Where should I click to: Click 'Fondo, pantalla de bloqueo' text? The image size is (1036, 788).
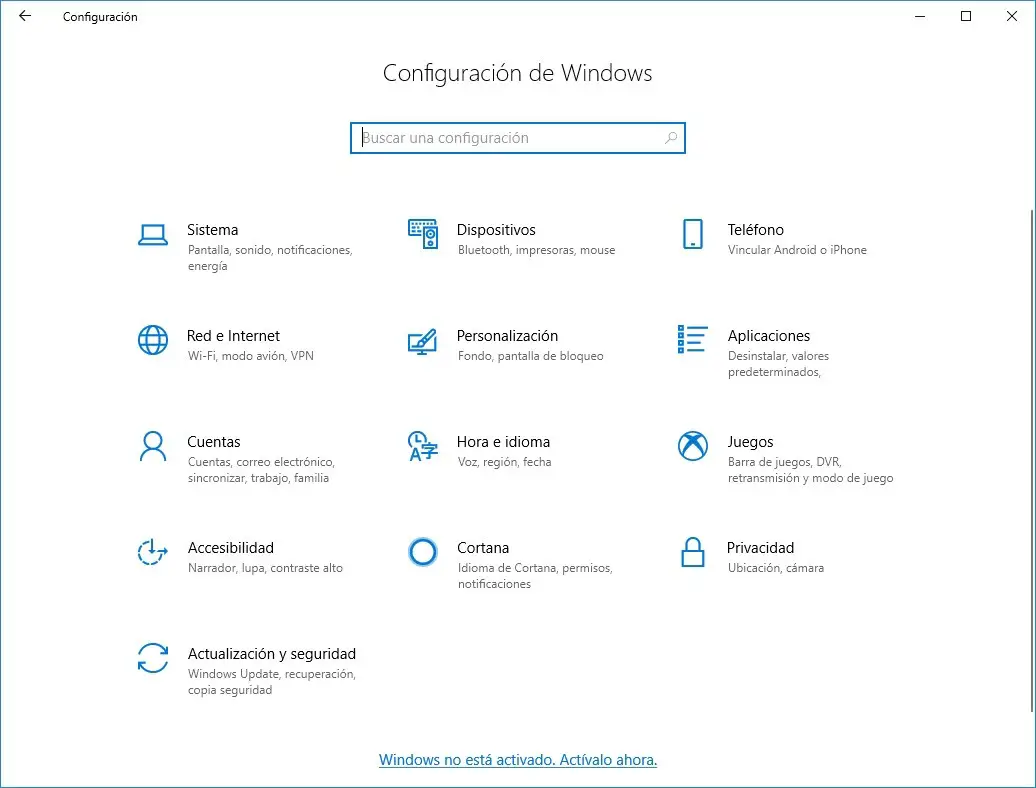(x=531, y=356)
